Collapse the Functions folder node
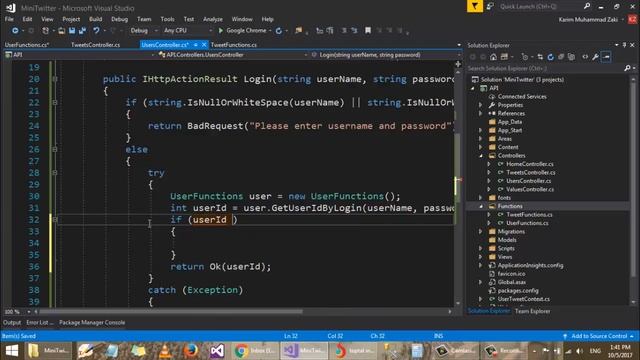The image size is (640, 360). coord(481,206)
